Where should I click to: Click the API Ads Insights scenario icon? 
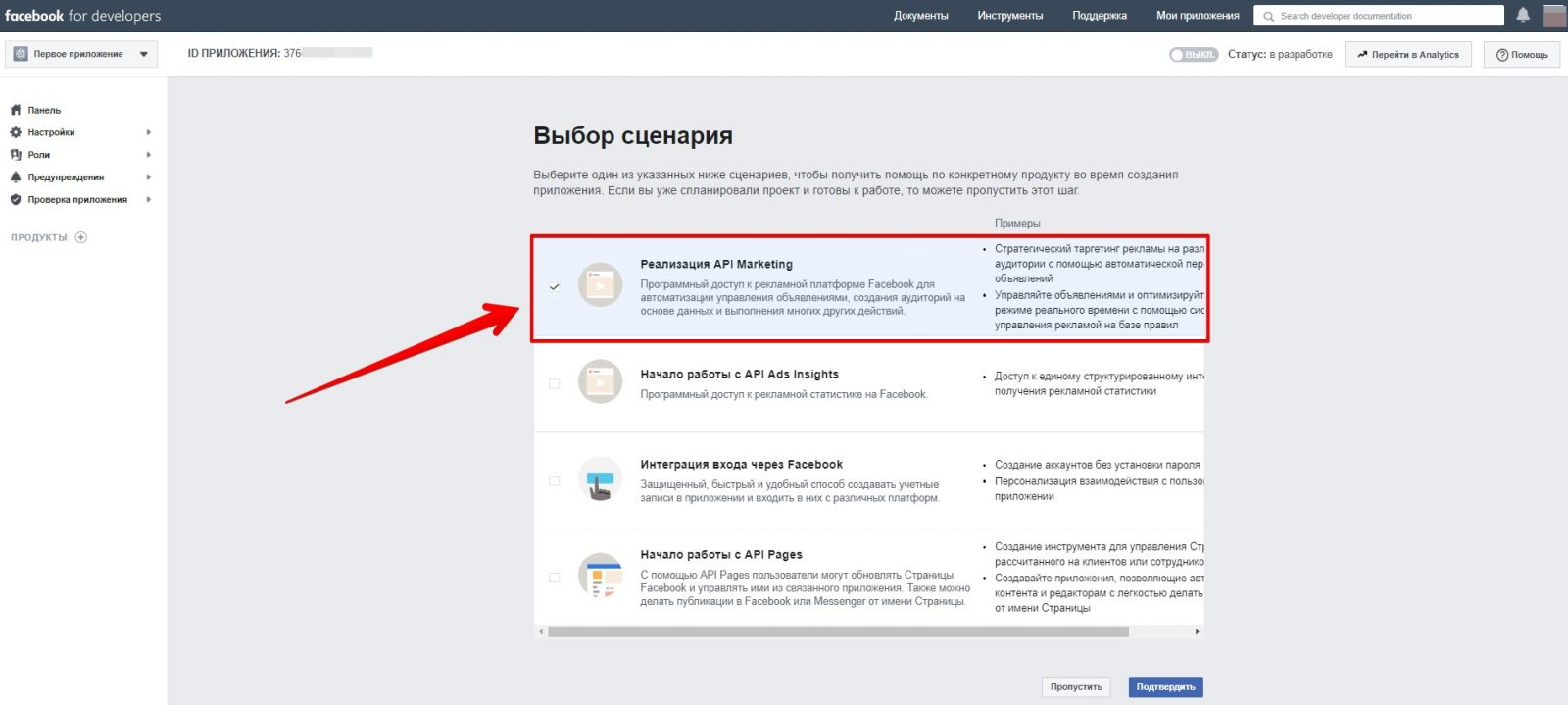point(600,381)
